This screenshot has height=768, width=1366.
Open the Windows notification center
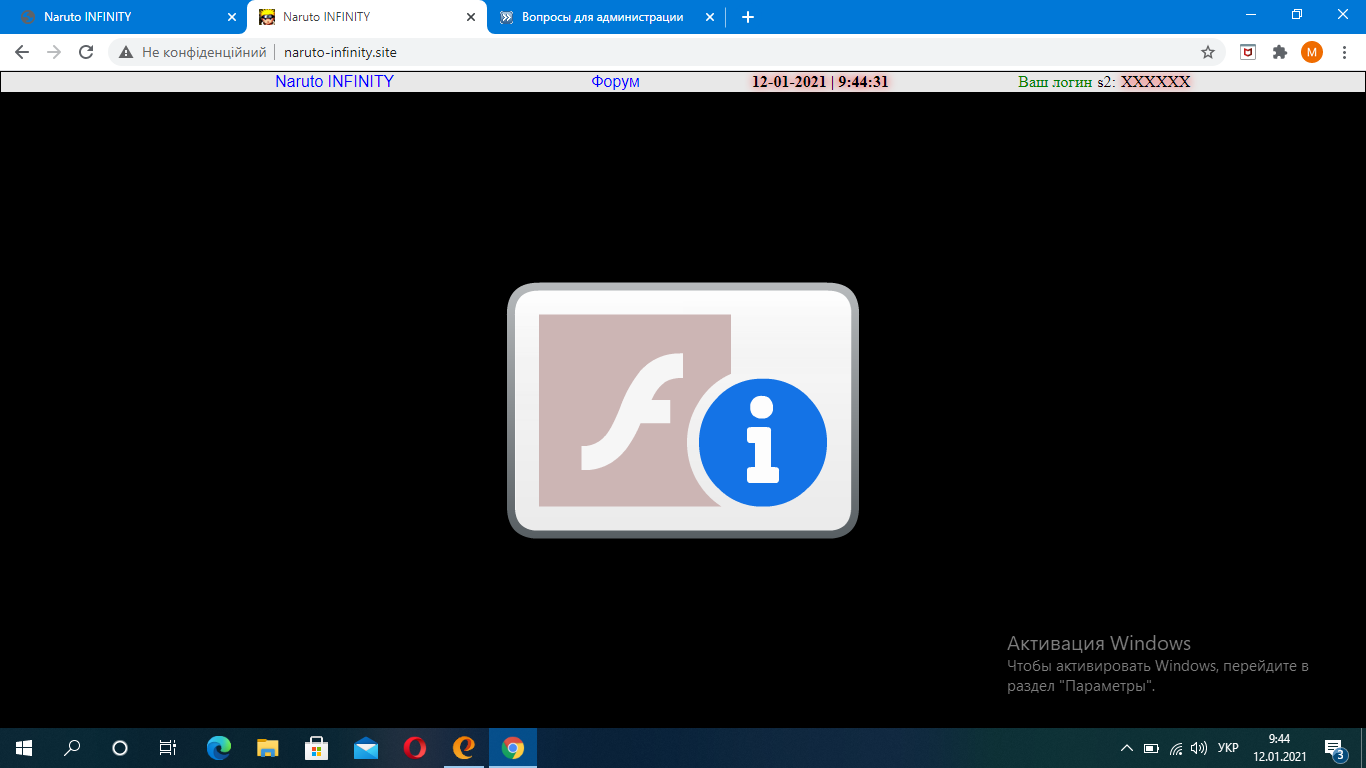click(x=1335, y=748)
